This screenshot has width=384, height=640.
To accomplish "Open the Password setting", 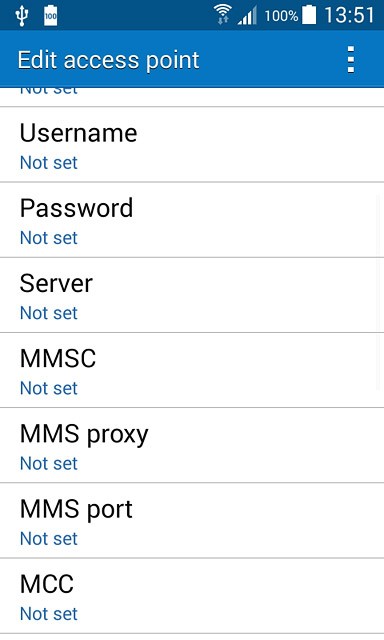I will point(192,220).
